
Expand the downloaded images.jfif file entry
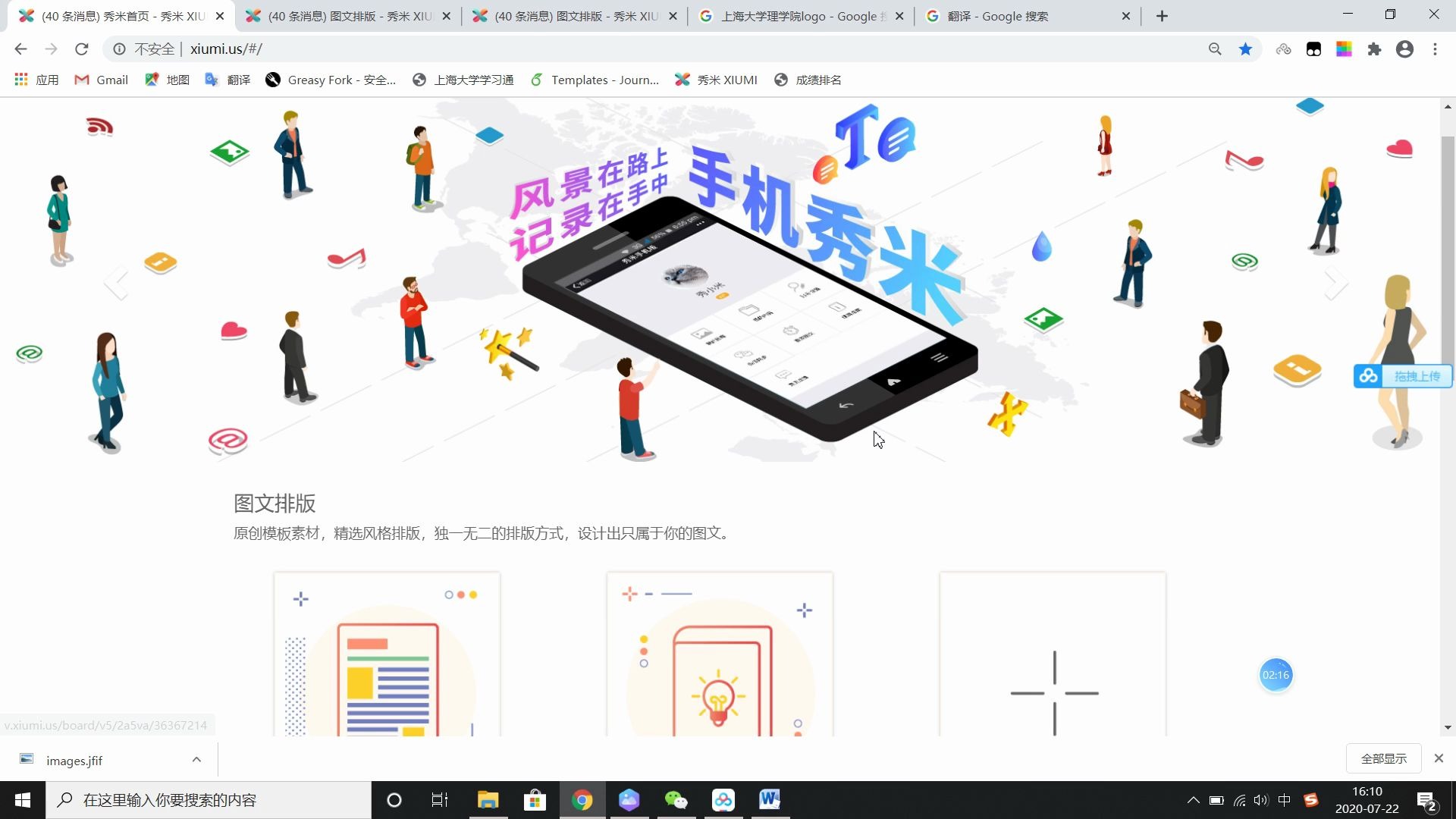197,760
